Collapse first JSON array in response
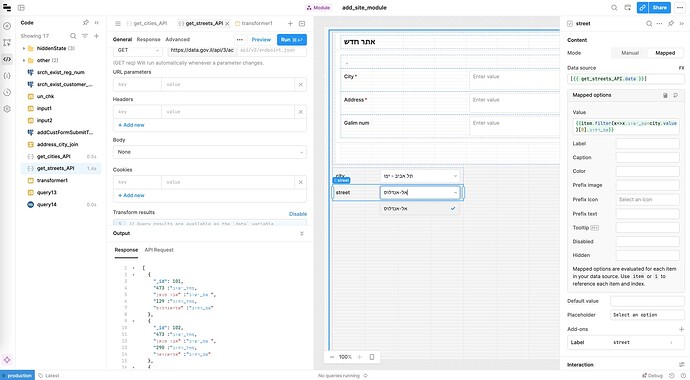690x380 pixels. [x=133, y=268]
